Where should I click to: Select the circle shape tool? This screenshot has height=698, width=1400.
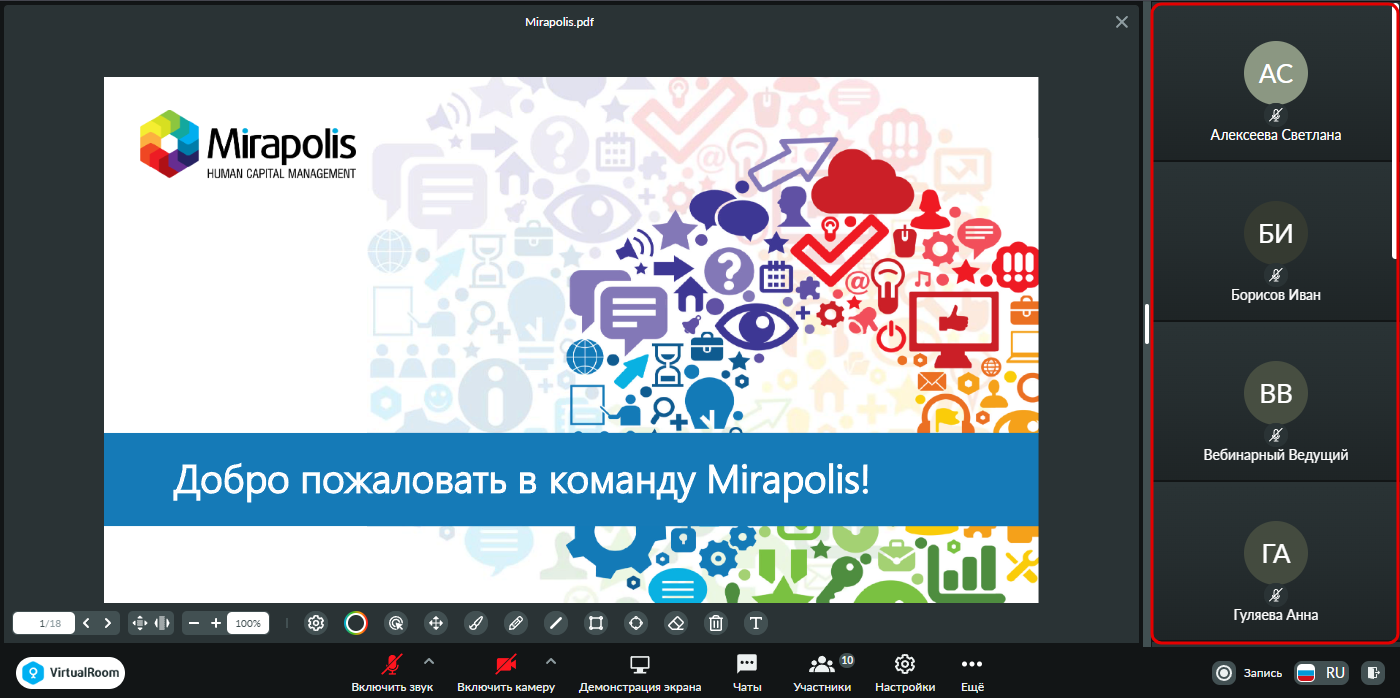pos(636,623)
